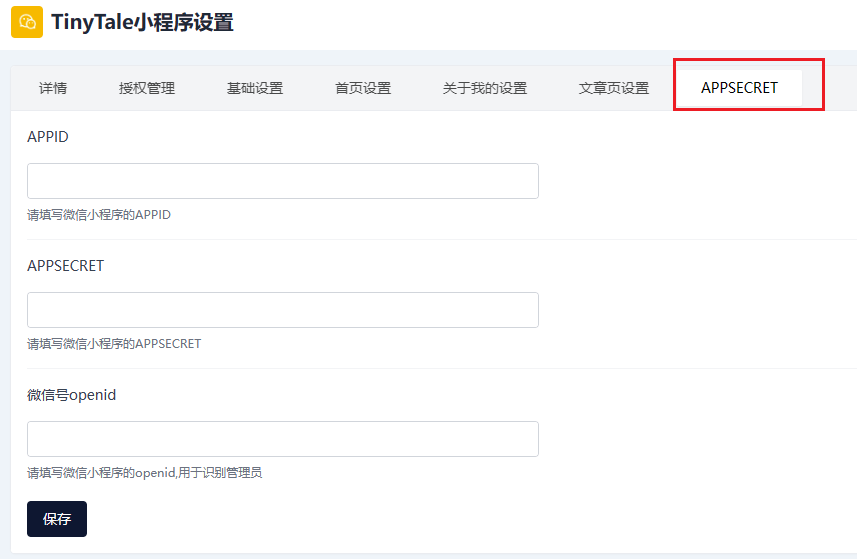Image resolution: width=857 pixels, height=559 pixels.
Task: Focus the 微信号openid input field
Action: tap(283, 439)
